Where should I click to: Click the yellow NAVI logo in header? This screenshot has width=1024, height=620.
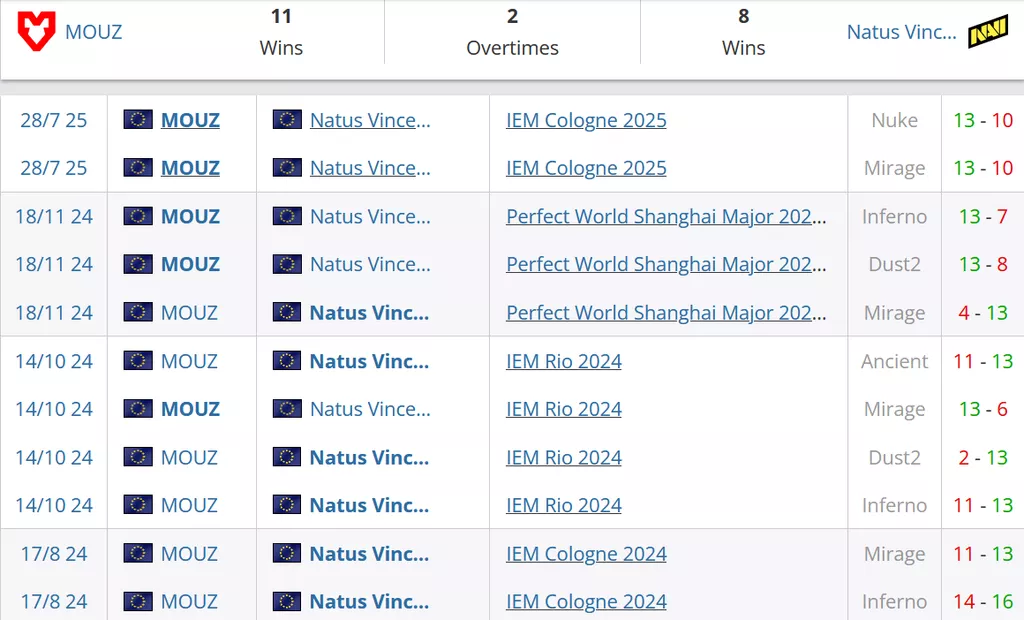click(x=988, y=32)
